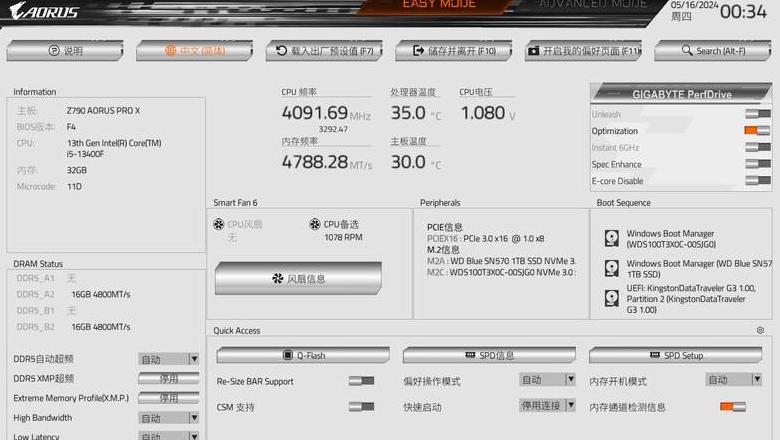Open SPD信息 button
This screenshot has height=440, width=780.
[x=489, y=355]
